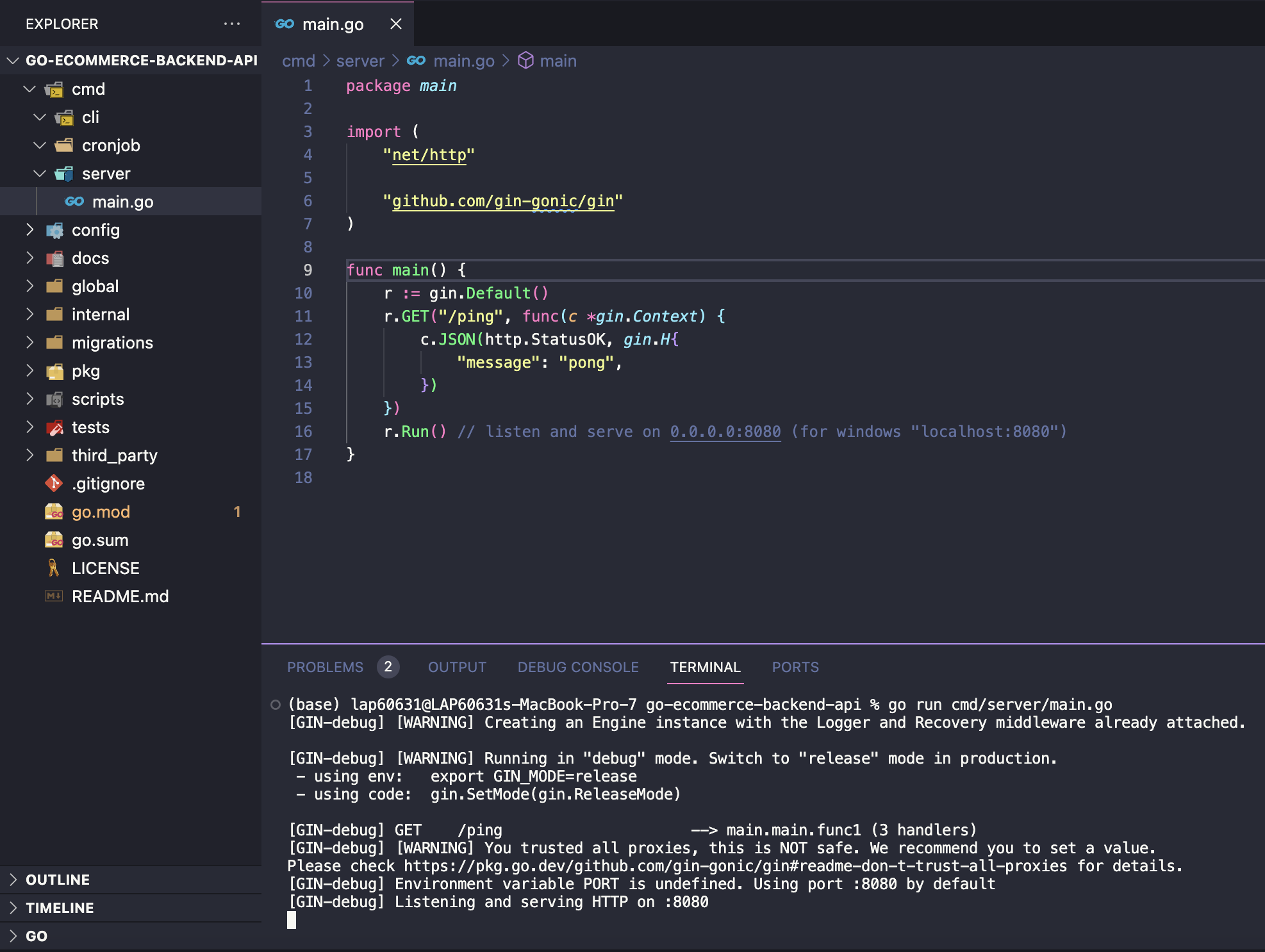
Task: Click the README.md markdown file icon
Action: tap(54, 596)
